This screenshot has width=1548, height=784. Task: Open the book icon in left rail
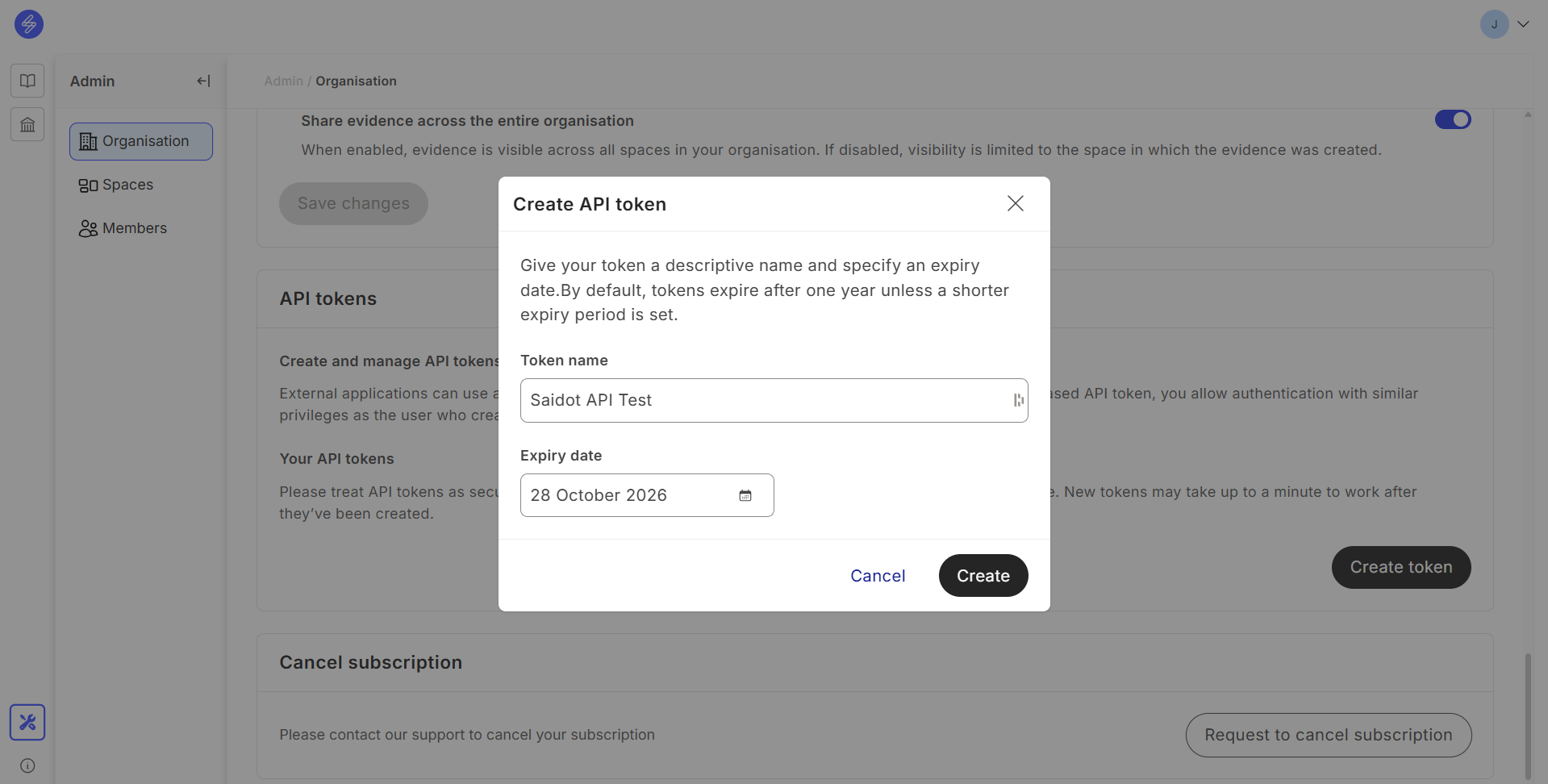tap(27, 81)
